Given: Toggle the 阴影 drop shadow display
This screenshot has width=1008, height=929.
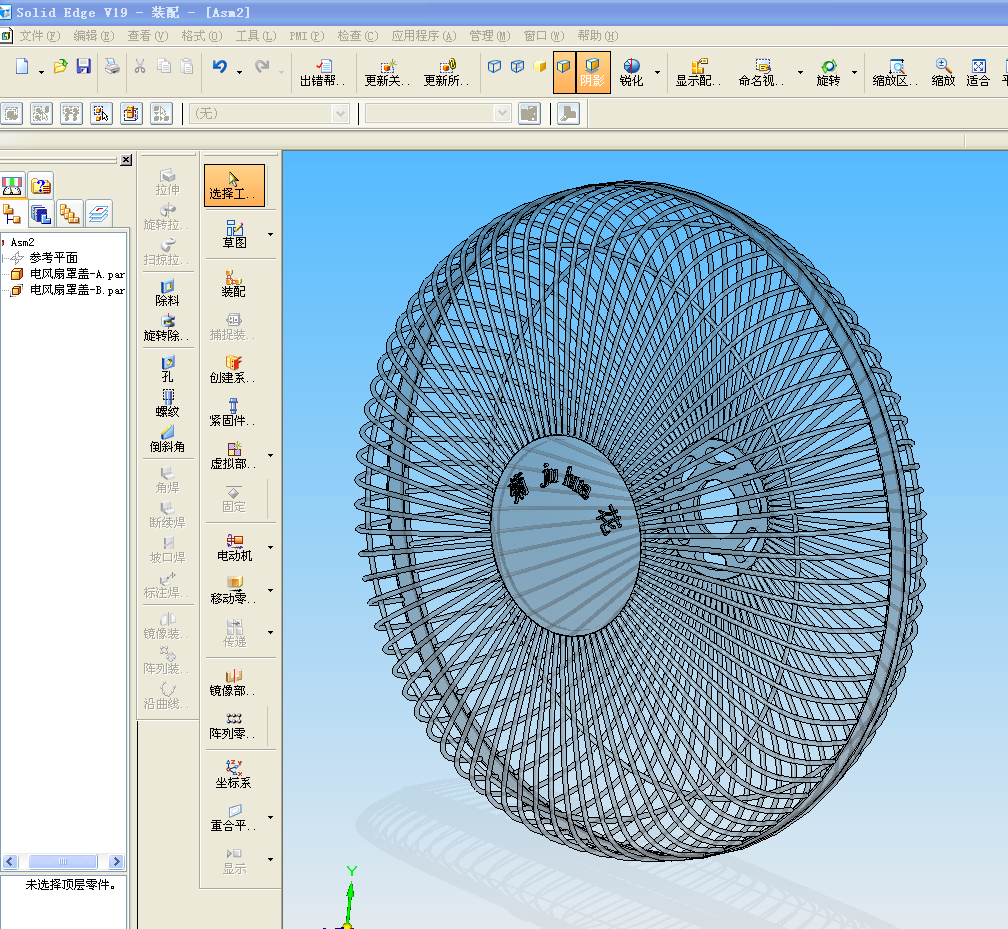Looking at the screenshot, I should click(x=593, y=73).
